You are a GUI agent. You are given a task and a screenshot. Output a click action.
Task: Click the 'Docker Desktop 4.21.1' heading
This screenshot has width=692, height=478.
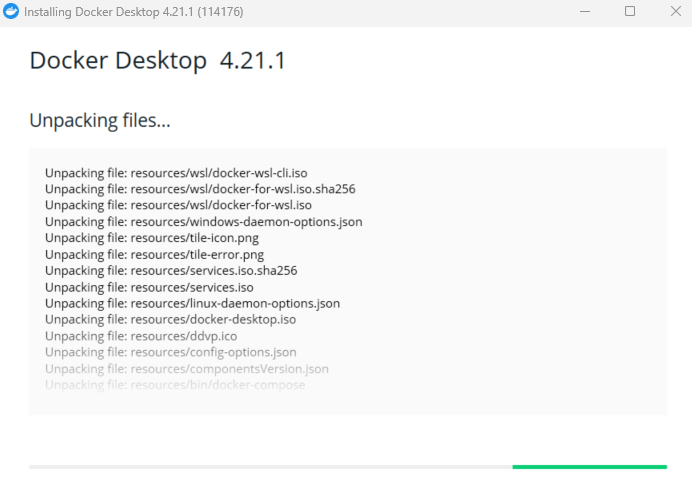[158, 60]
